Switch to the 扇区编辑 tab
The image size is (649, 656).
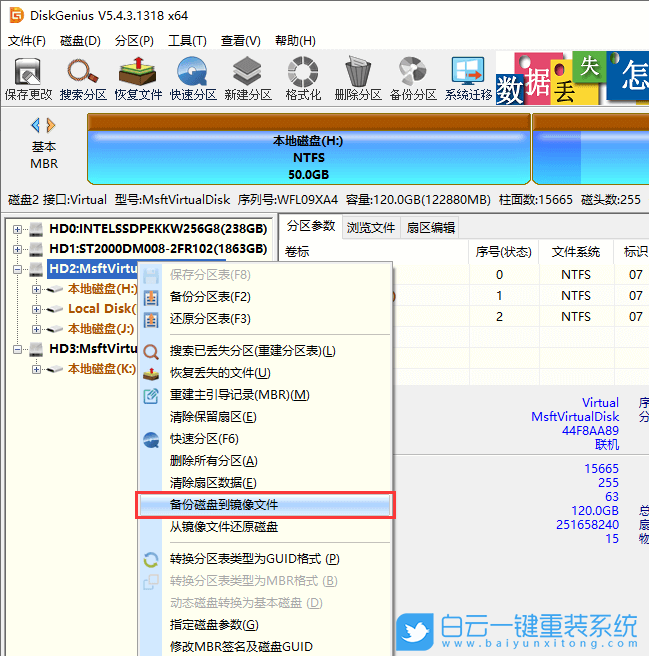(431, 228)
